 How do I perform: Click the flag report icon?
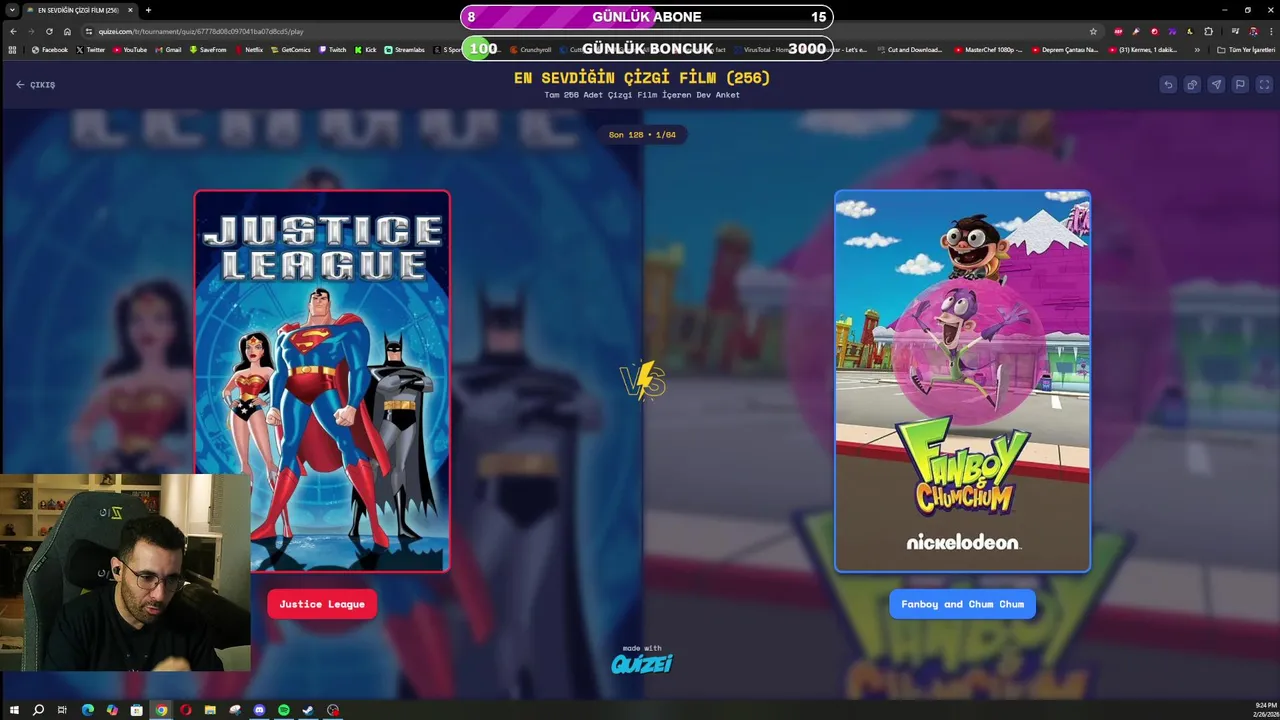click(1240, 85)
